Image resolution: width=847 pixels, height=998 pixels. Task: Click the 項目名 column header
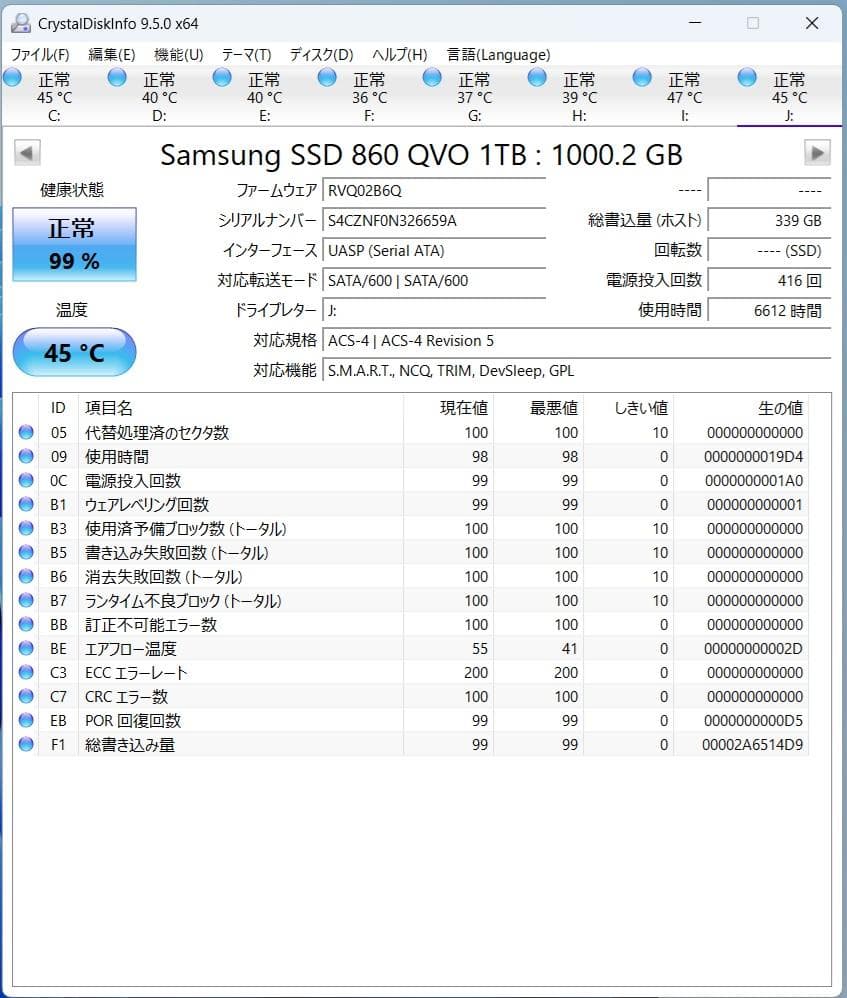pos(241,408)
